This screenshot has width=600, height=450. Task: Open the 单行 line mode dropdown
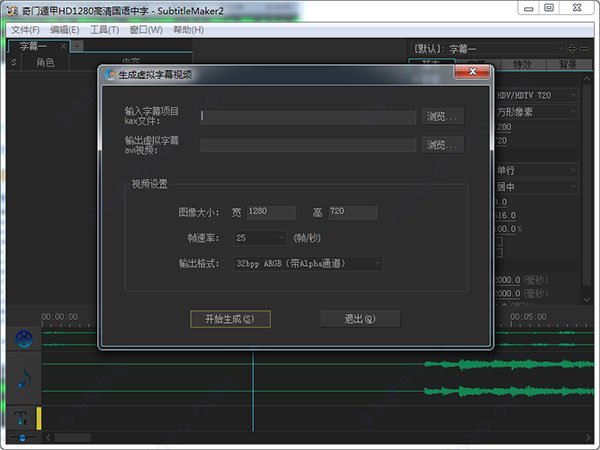(537, 170)
